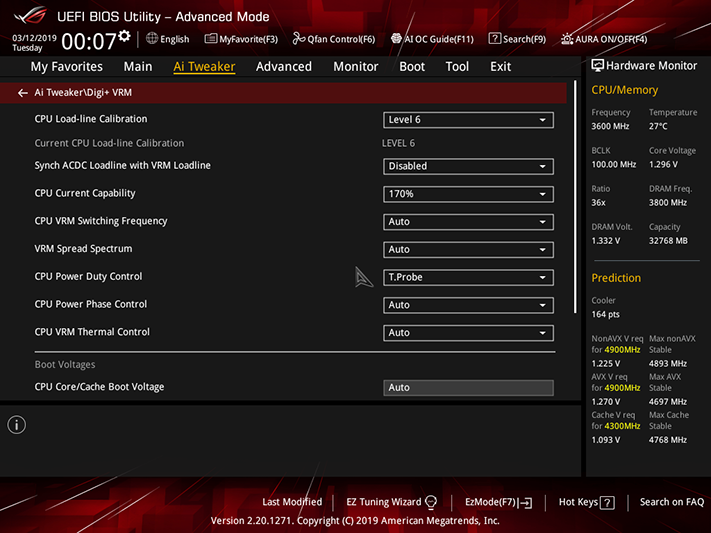Click Search on FAQ
Viewport: 711px width, 533px height.
(672, 502)
